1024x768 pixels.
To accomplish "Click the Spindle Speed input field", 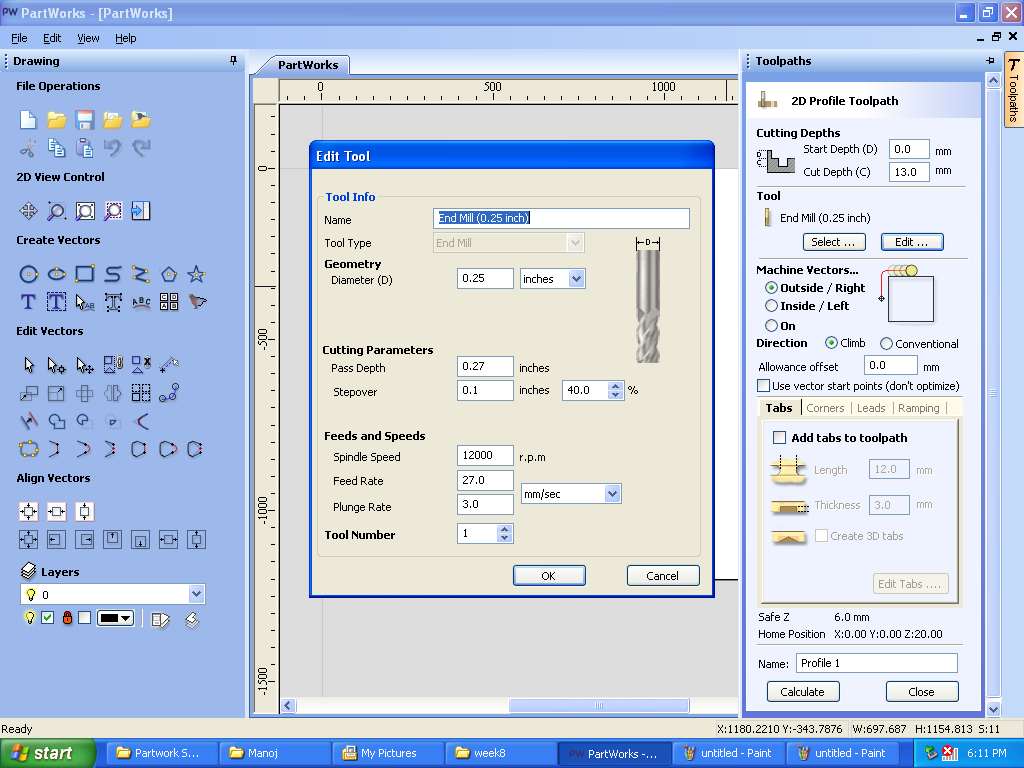I will coord(485,455).
